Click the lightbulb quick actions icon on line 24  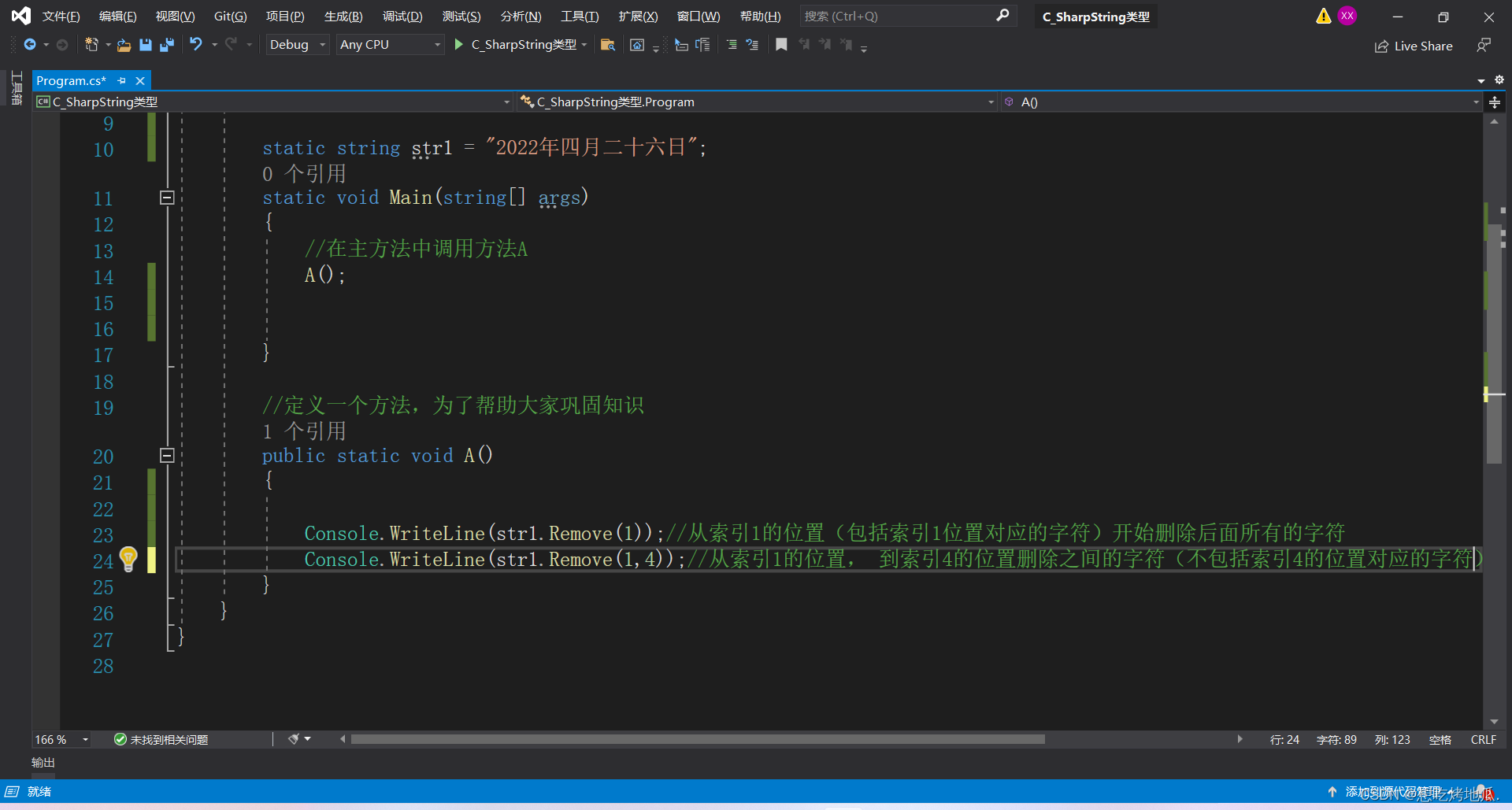128,559
